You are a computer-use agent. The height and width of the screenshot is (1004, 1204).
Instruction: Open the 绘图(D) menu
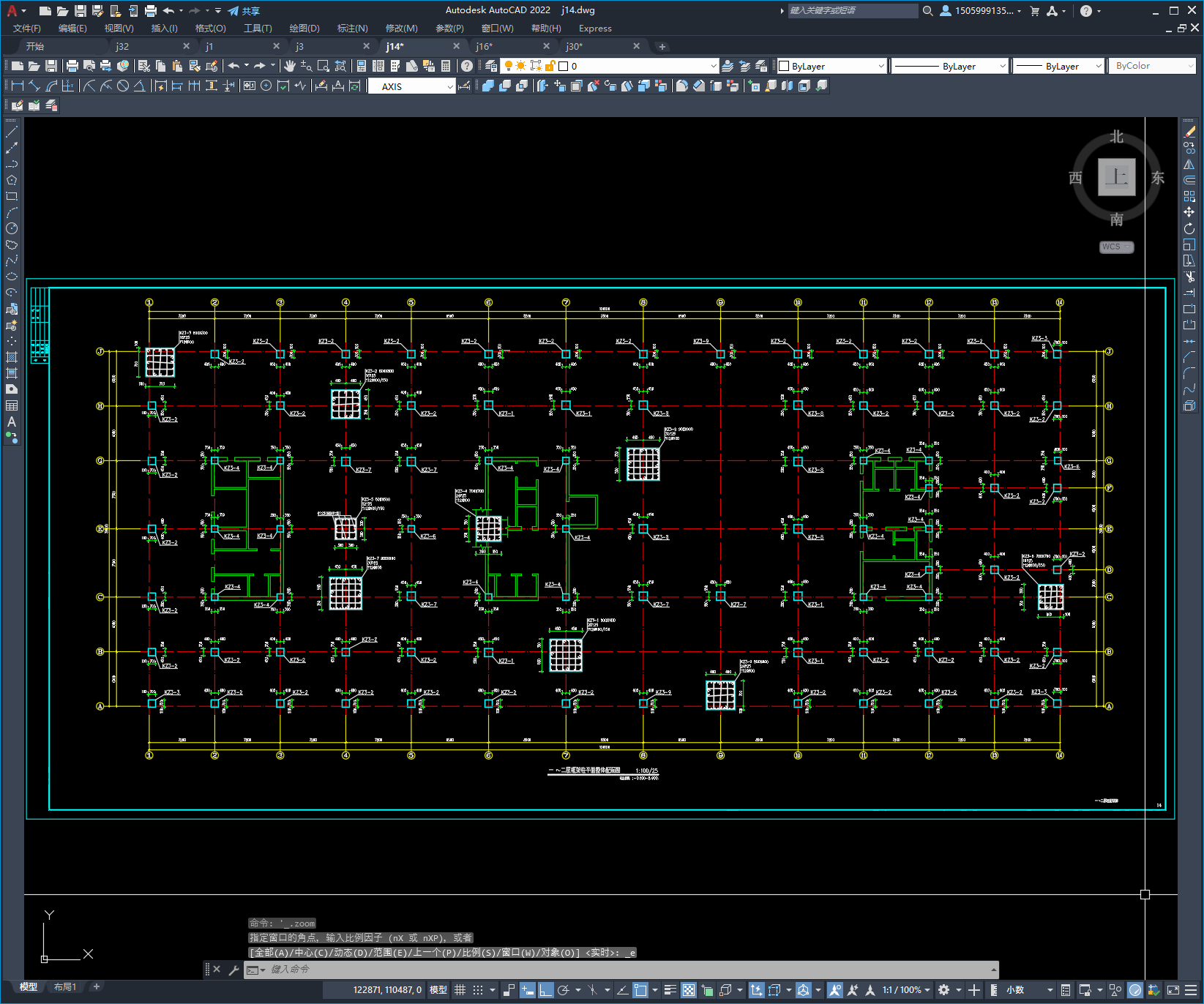[x=304, y=29]
